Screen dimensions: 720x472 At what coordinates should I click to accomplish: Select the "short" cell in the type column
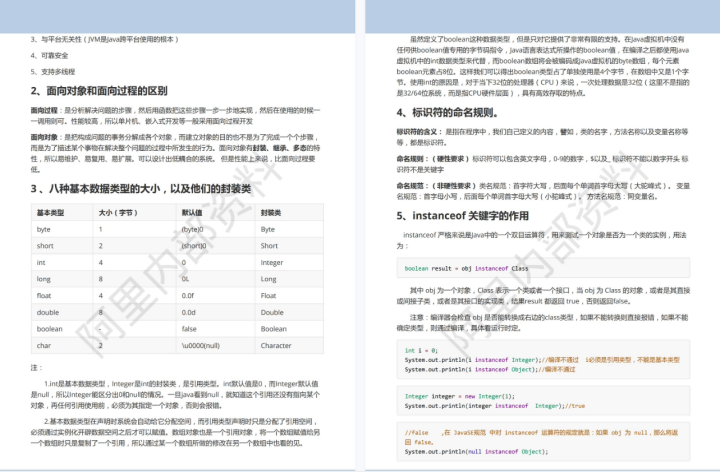pyautogui.click(x=45, y=246)
